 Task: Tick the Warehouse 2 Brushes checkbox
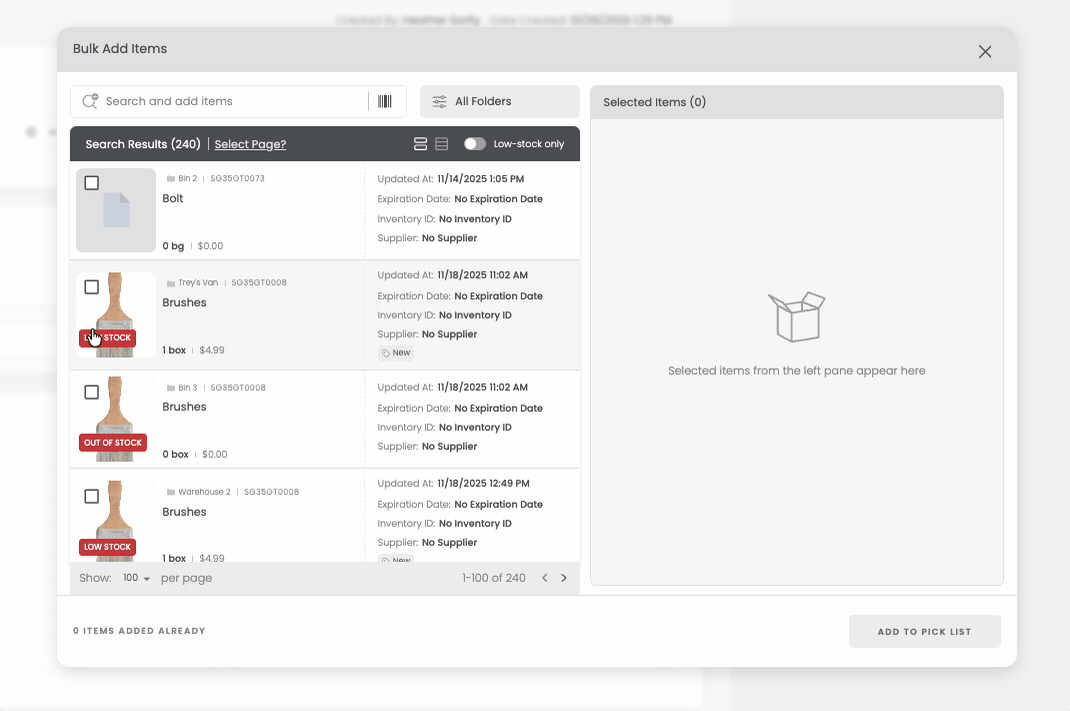92,496
